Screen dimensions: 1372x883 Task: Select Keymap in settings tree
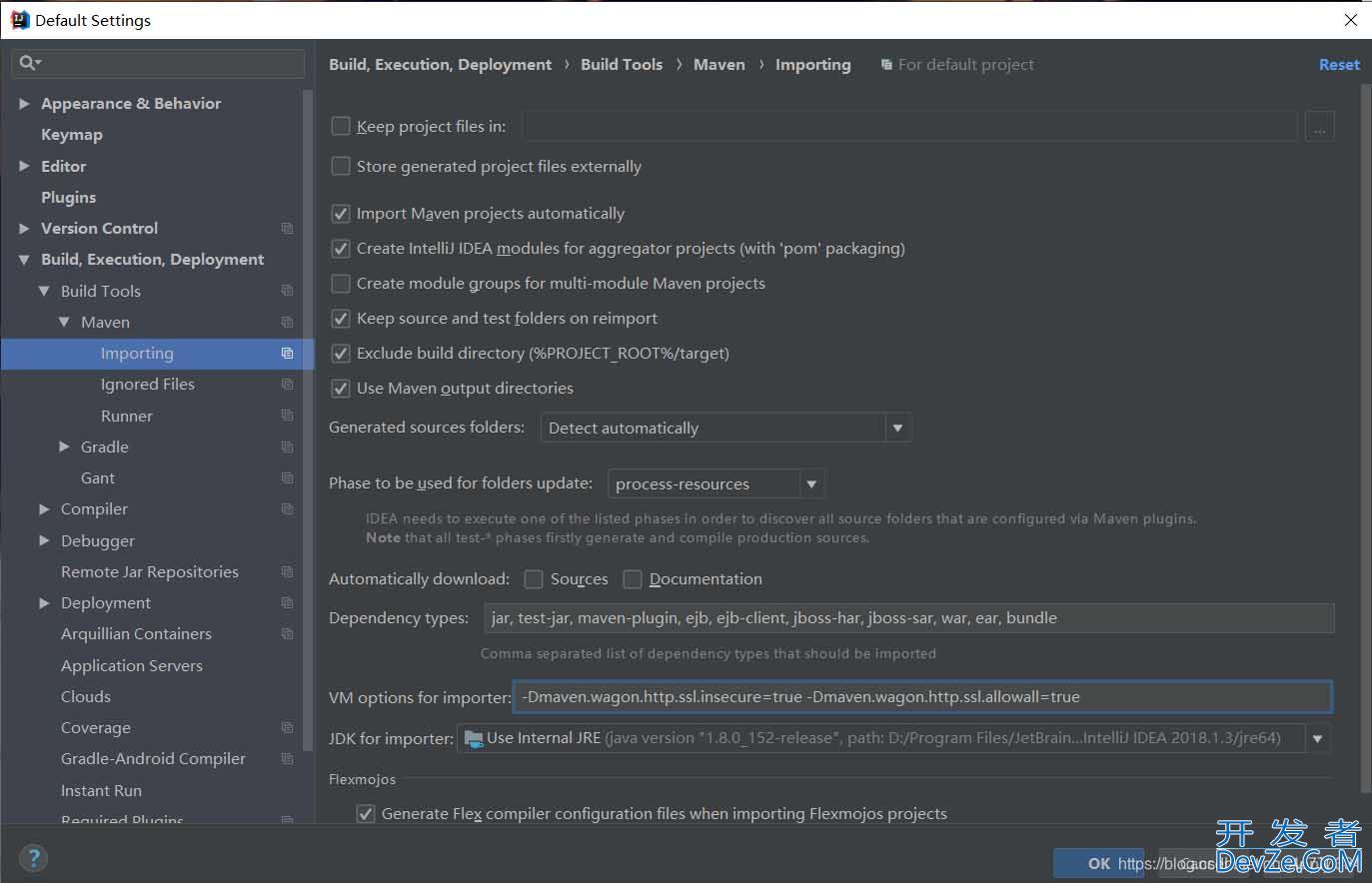pyautogui.click(x=72, y=135)
